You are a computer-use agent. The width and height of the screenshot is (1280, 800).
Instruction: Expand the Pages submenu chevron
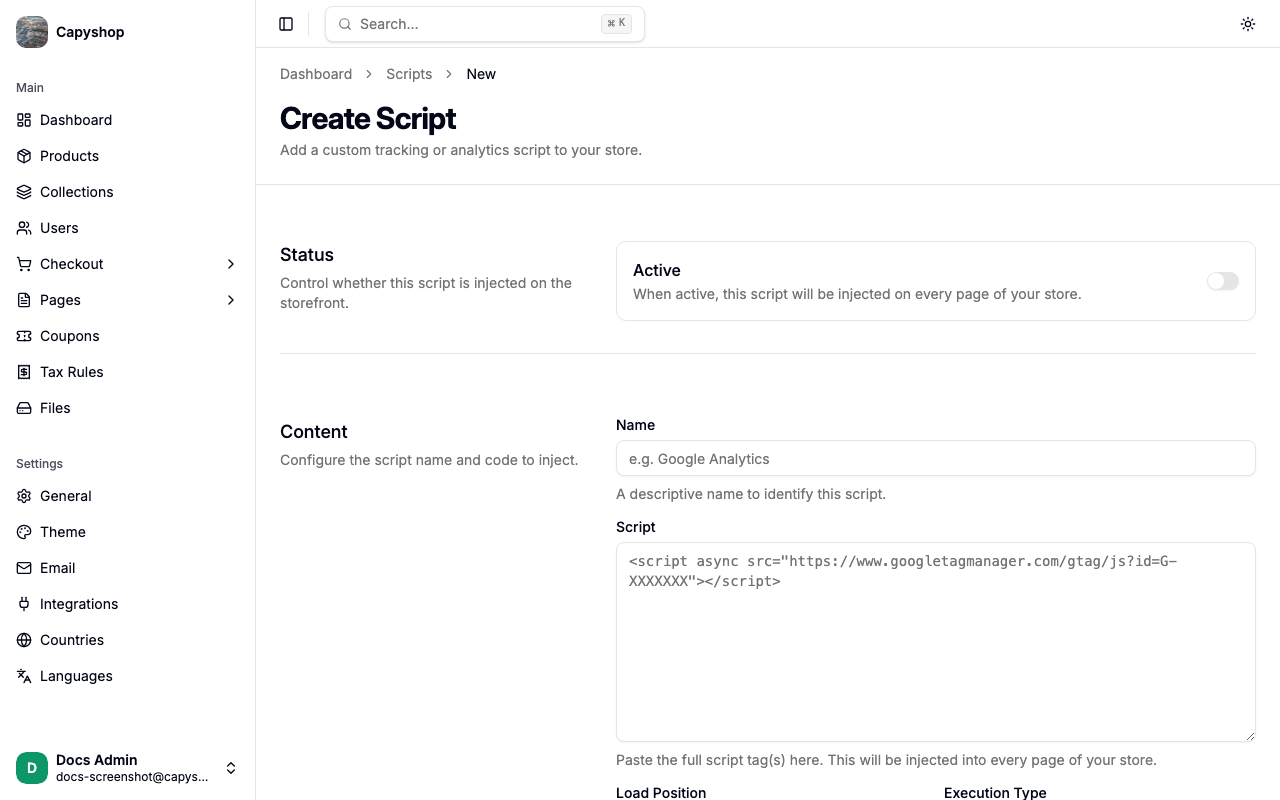231,300
